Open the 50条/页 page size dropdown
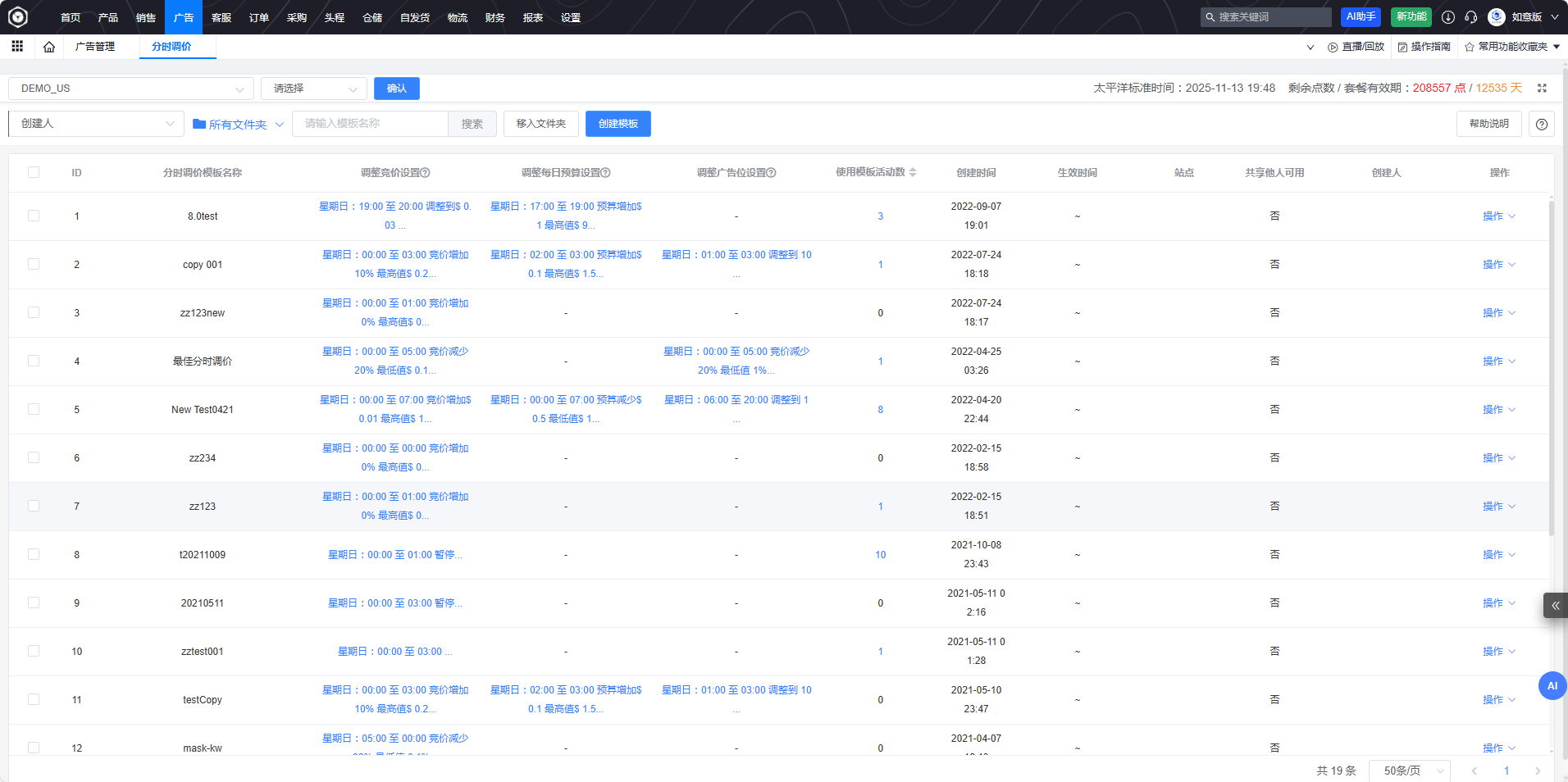The width and height of the screenshot is (1568, 782). (x=1409, y=771)
